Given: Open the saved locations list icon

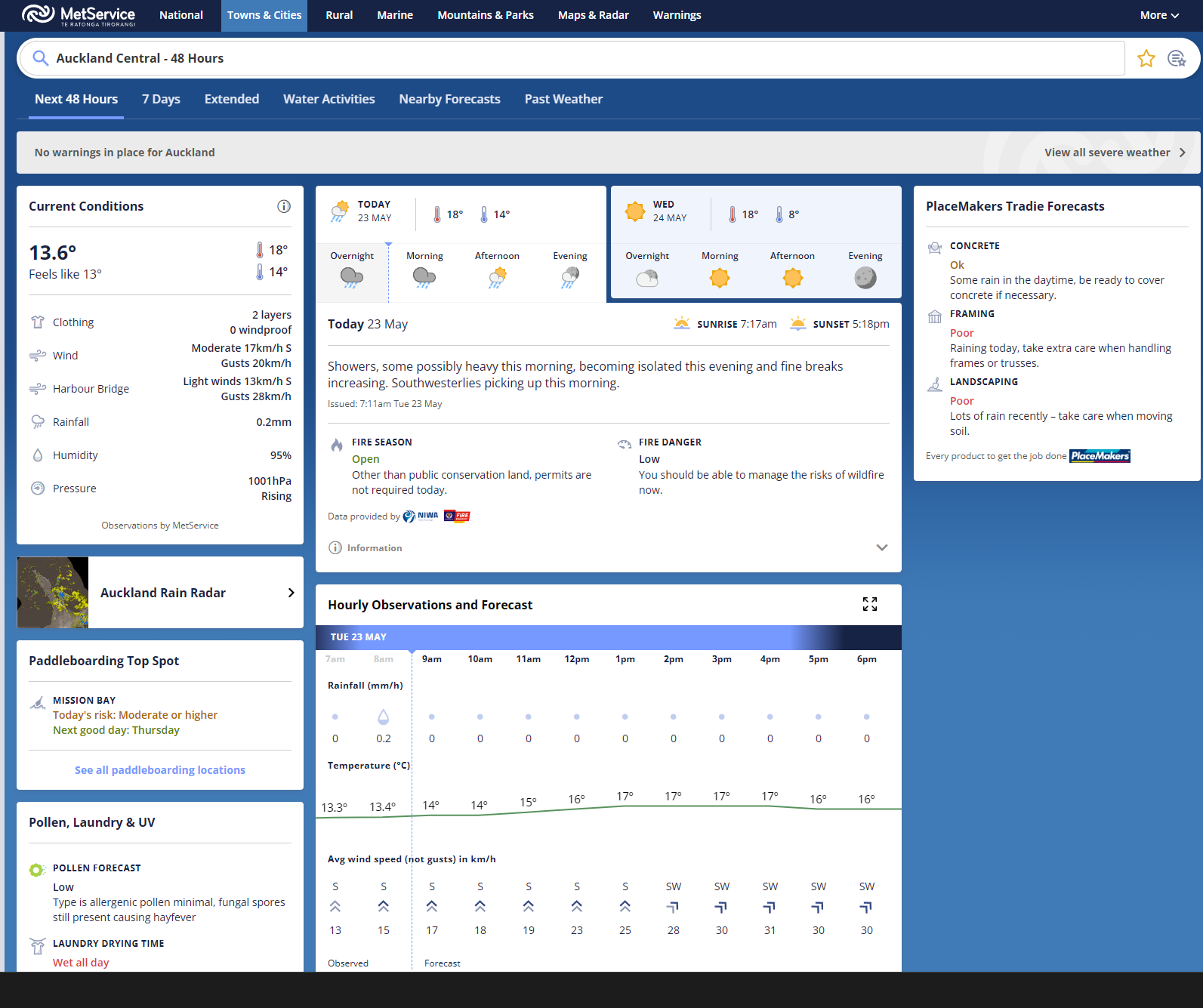Looking at the screenshot, I should pos(1176,58).
